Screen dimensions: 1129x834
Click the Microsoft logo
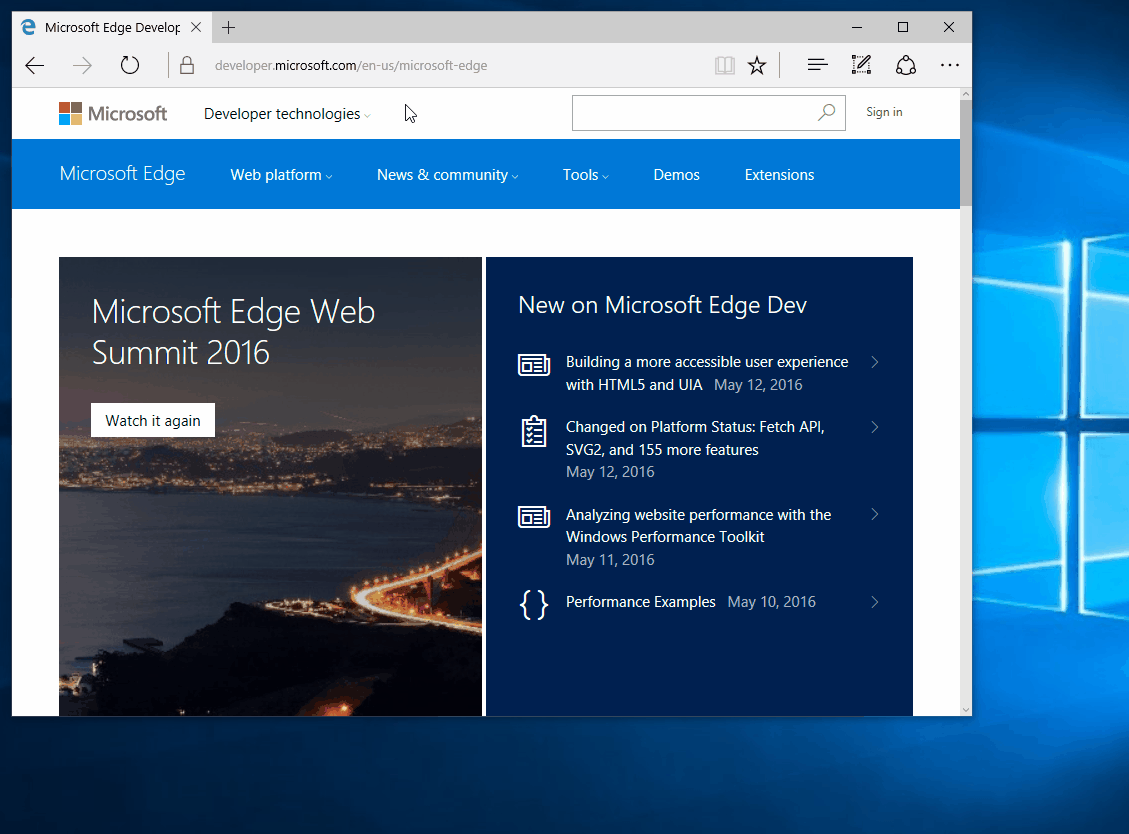(x=113, y=113)
